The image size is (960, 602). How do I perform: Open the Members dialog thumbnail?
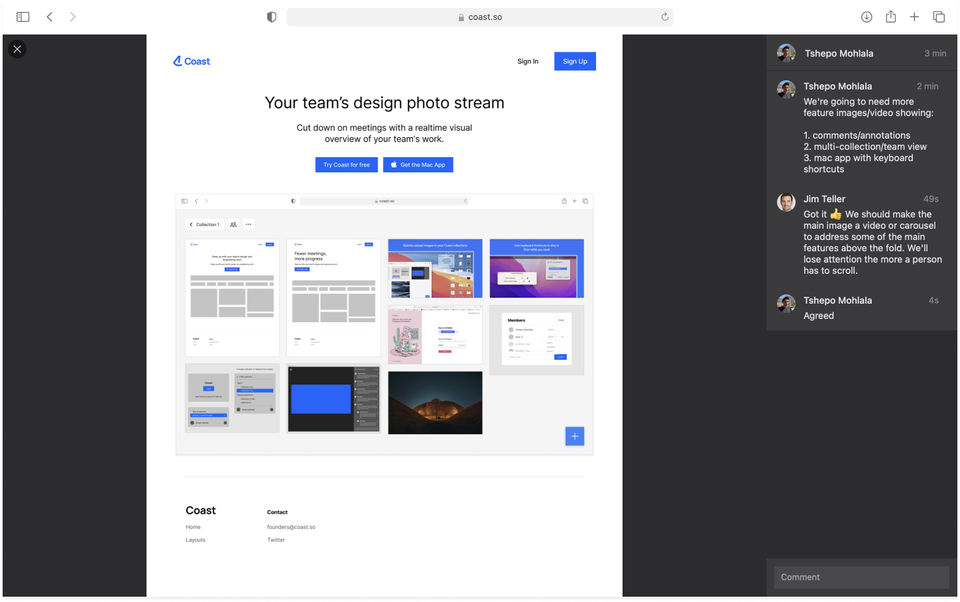point(537,340)
